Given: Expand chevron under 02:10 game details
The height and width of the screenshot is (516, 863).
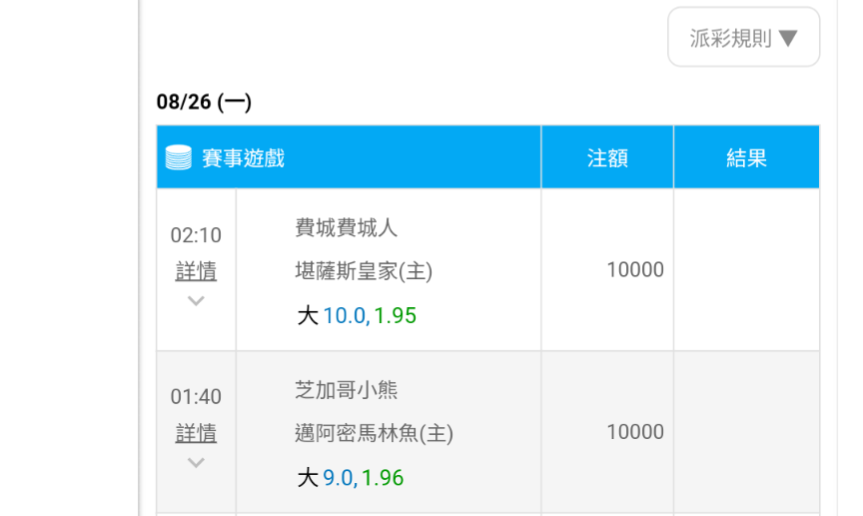Looking at the screenshot, I should click(x=196, y=300).
